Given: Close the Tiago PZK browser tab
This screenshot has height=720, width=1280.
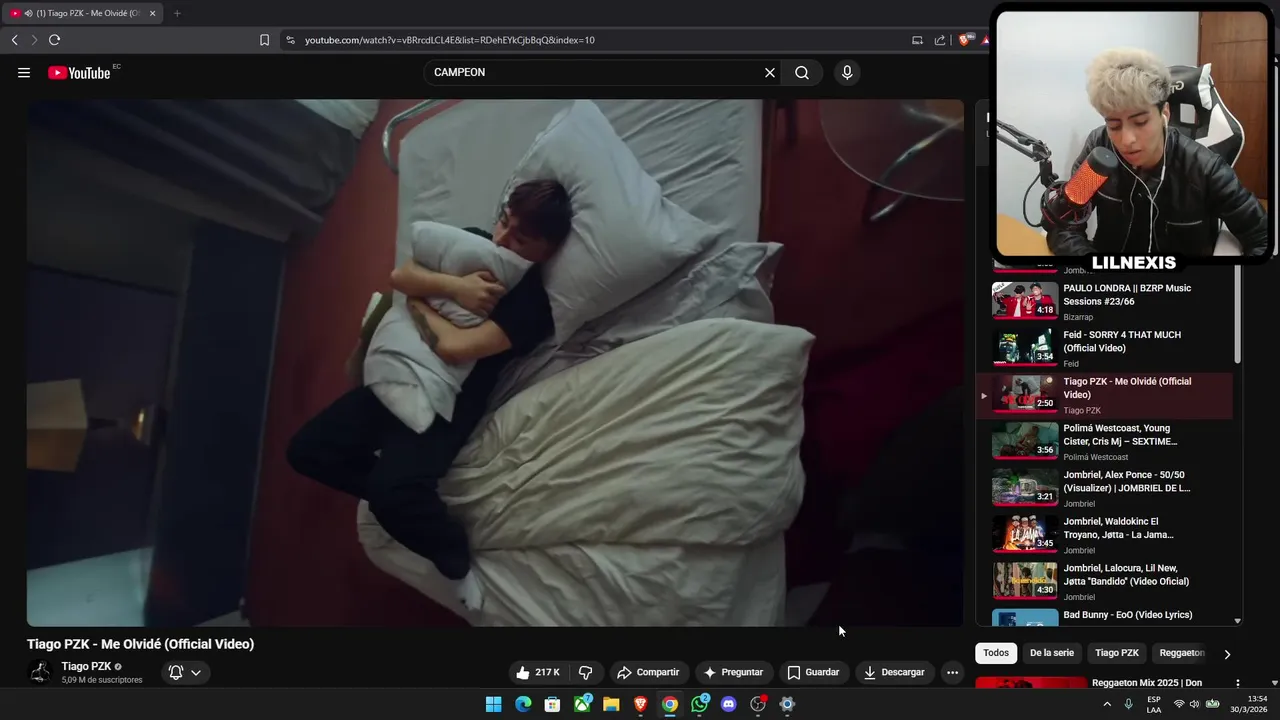Looking at the screenshot, I should [x=153, y=13].
